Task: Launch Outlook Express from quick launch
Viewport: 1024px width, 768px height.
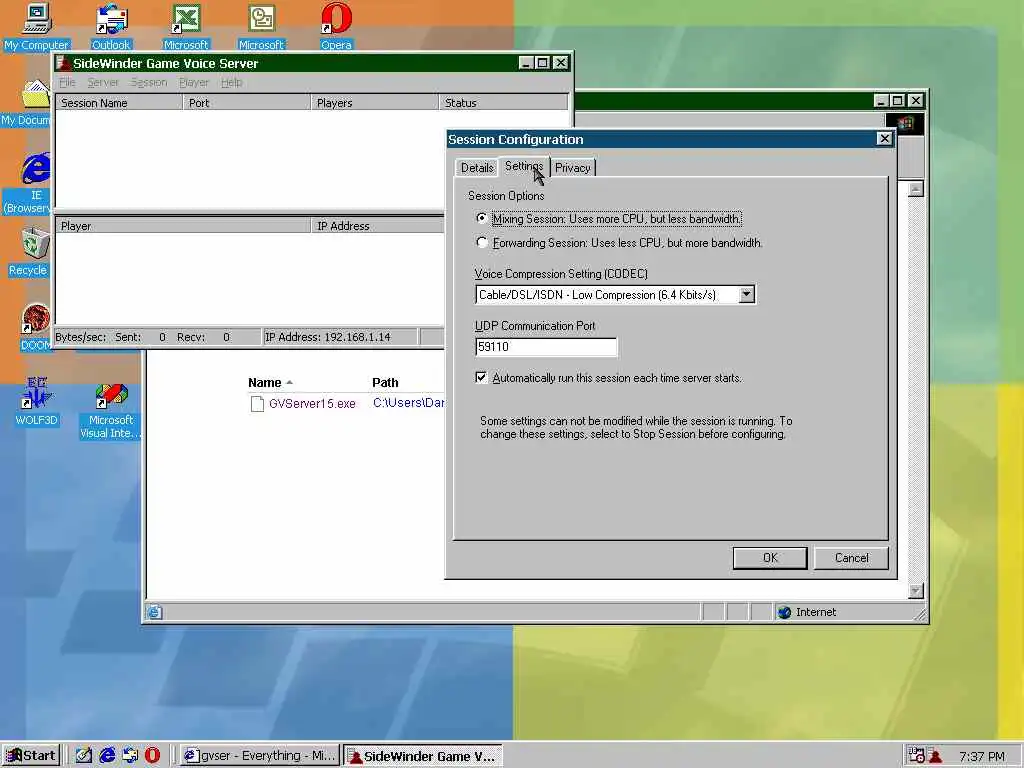Action: tap(130, 756)
